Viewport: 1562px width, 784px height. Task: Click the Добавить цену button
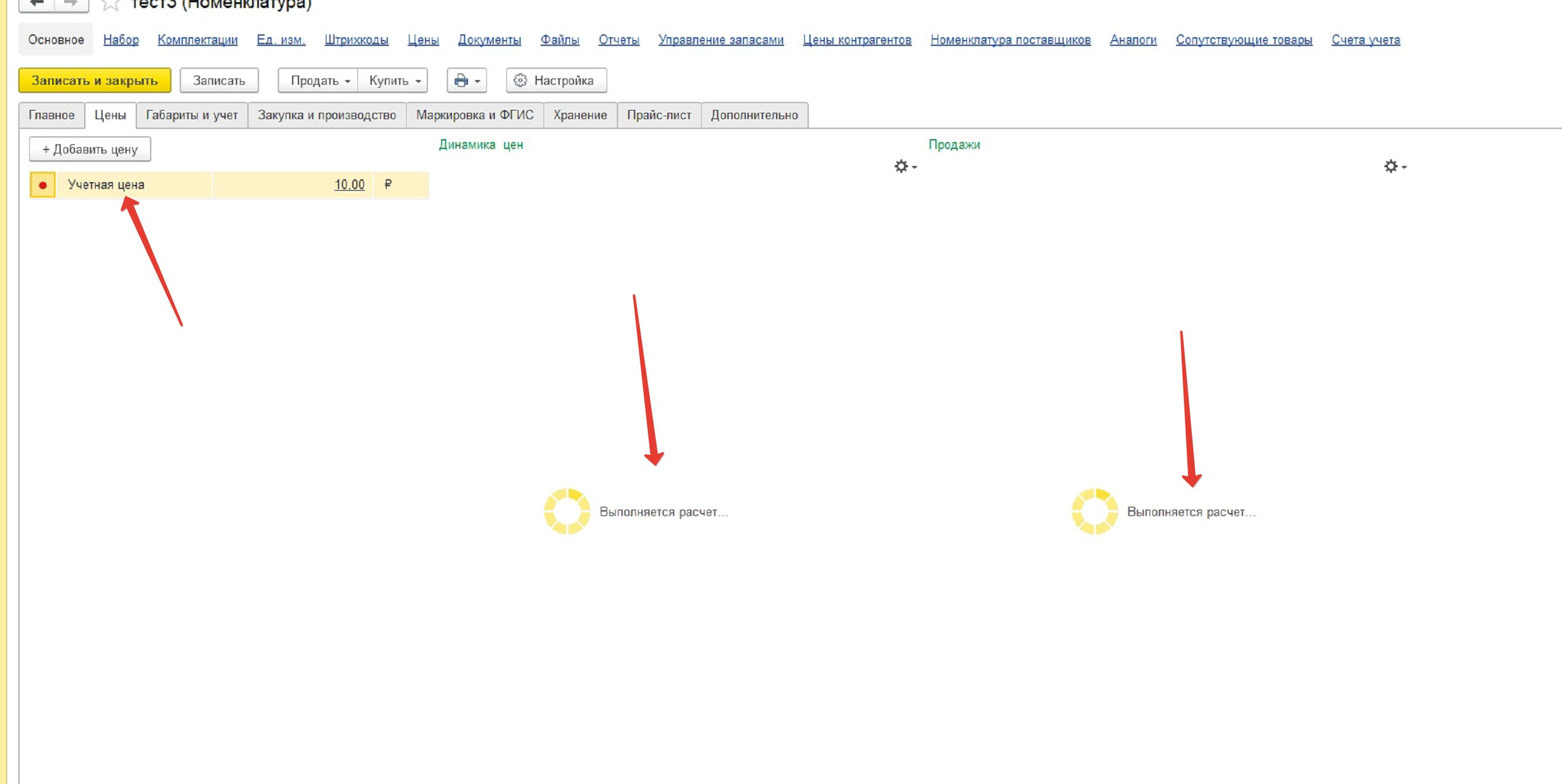(x=90, y=149)
